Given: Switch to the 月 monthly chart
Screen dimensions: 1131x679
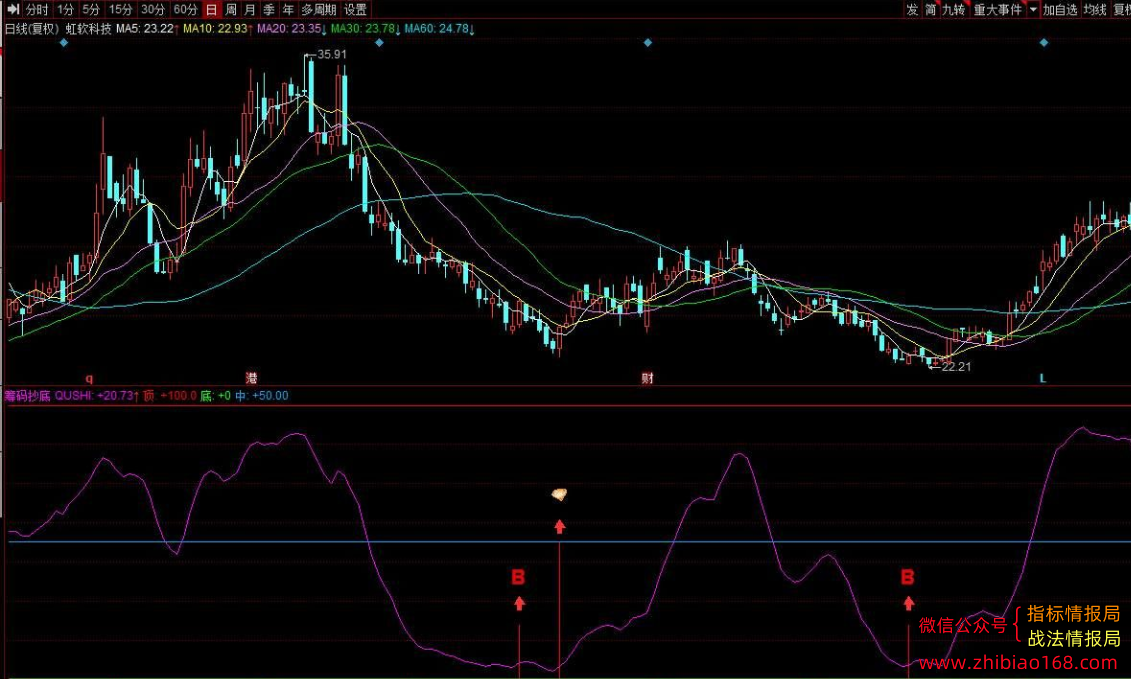Looking at the screenshot, I should (x=250, y=9).
